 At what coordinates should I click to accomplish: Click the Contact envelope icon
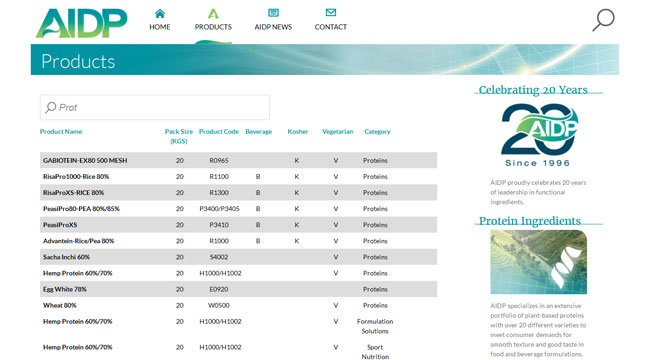pyautogui.click(x=331, y=12)
